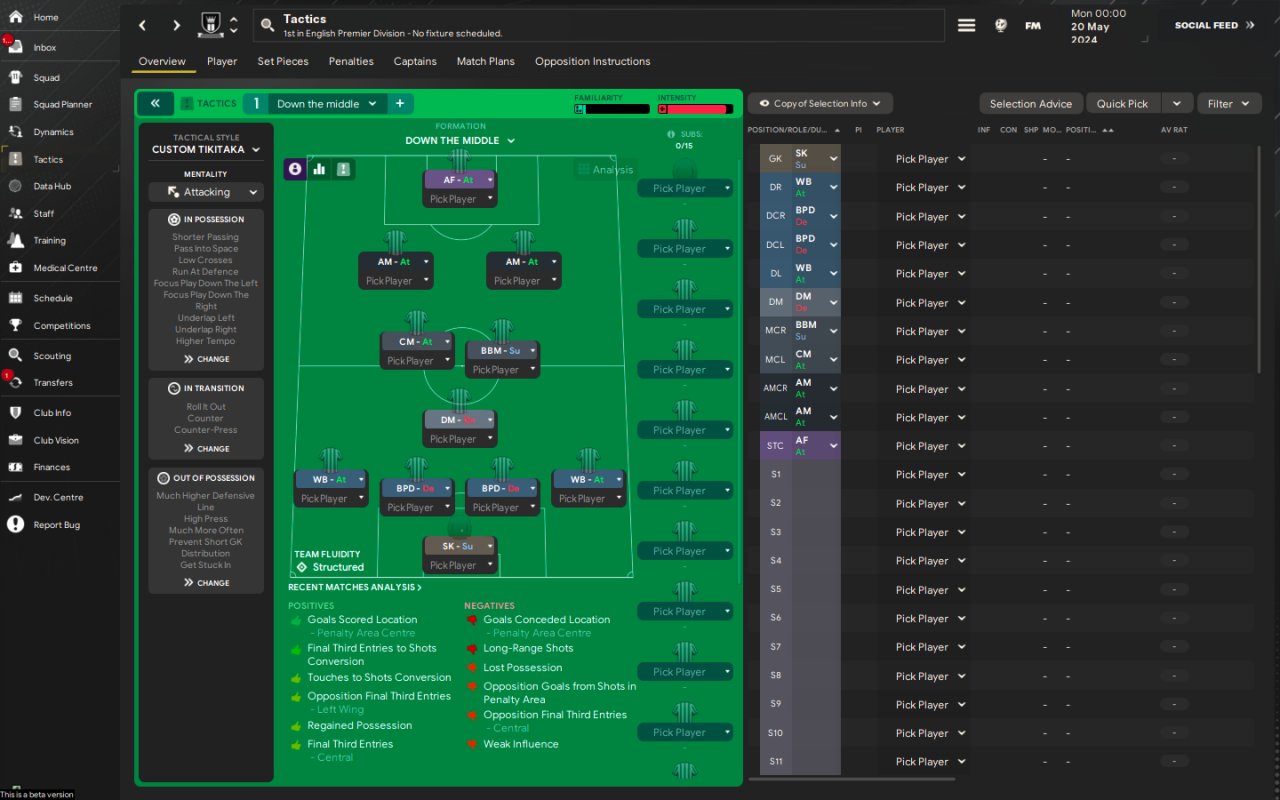
Task: Open the FM menu
Action: [1033, 25]
